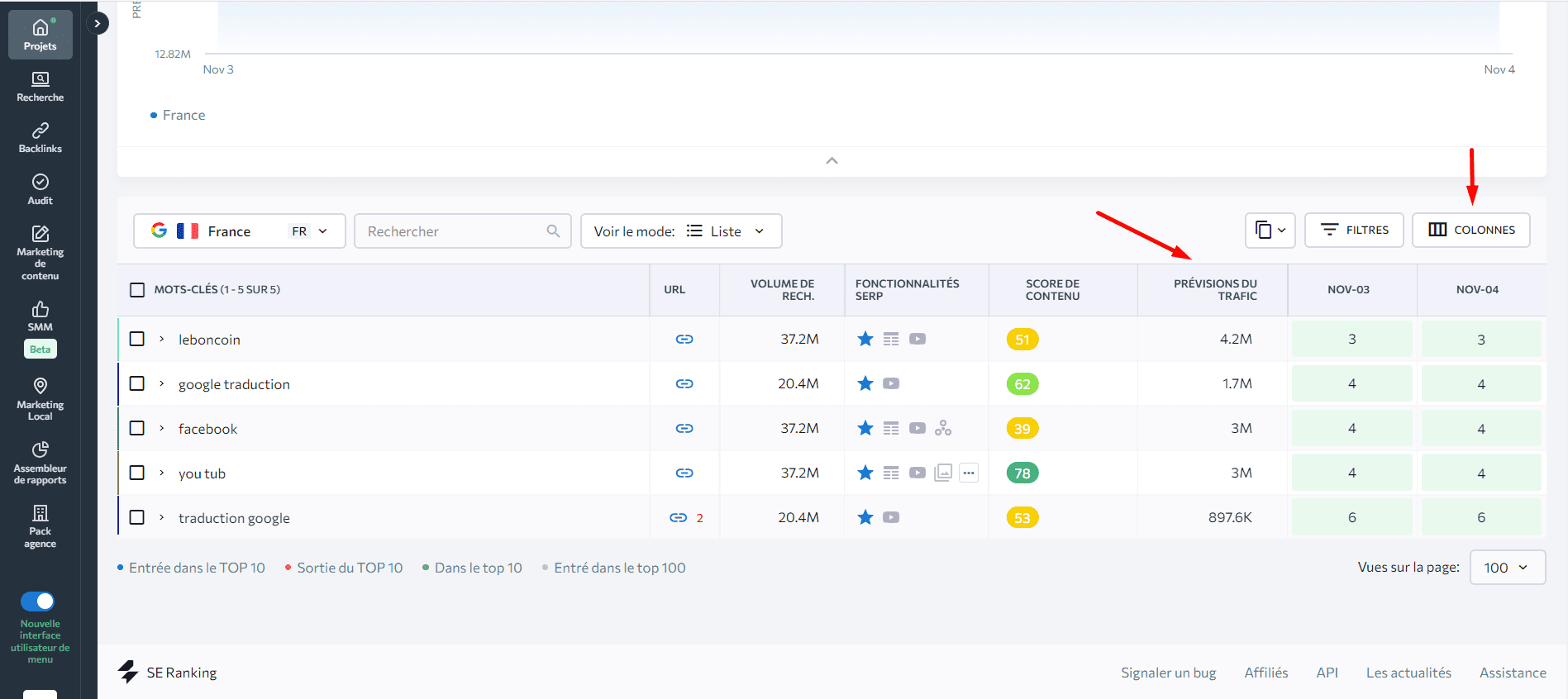The width and height of the screenshot is (1568, 699).
Task: Open Marketing Local section
Action: coord(40,399)
